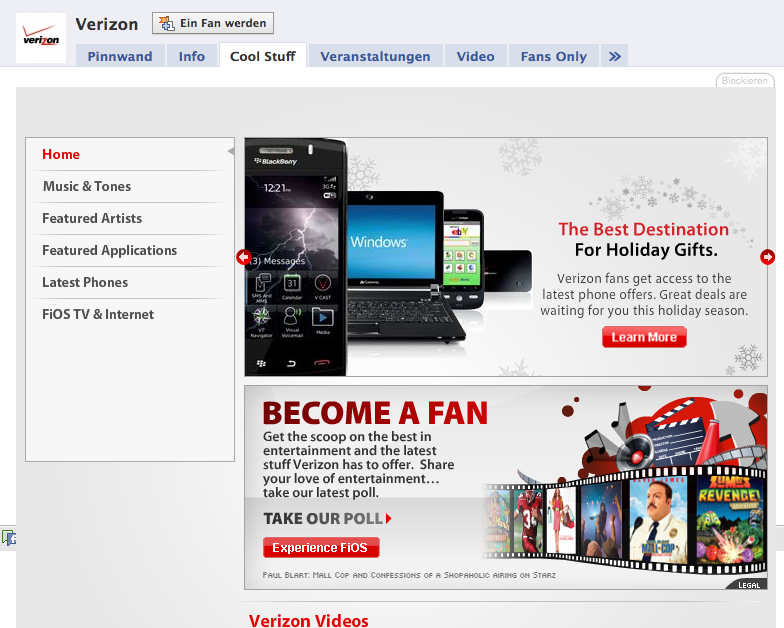Go to the Fans Only tab

553,56
